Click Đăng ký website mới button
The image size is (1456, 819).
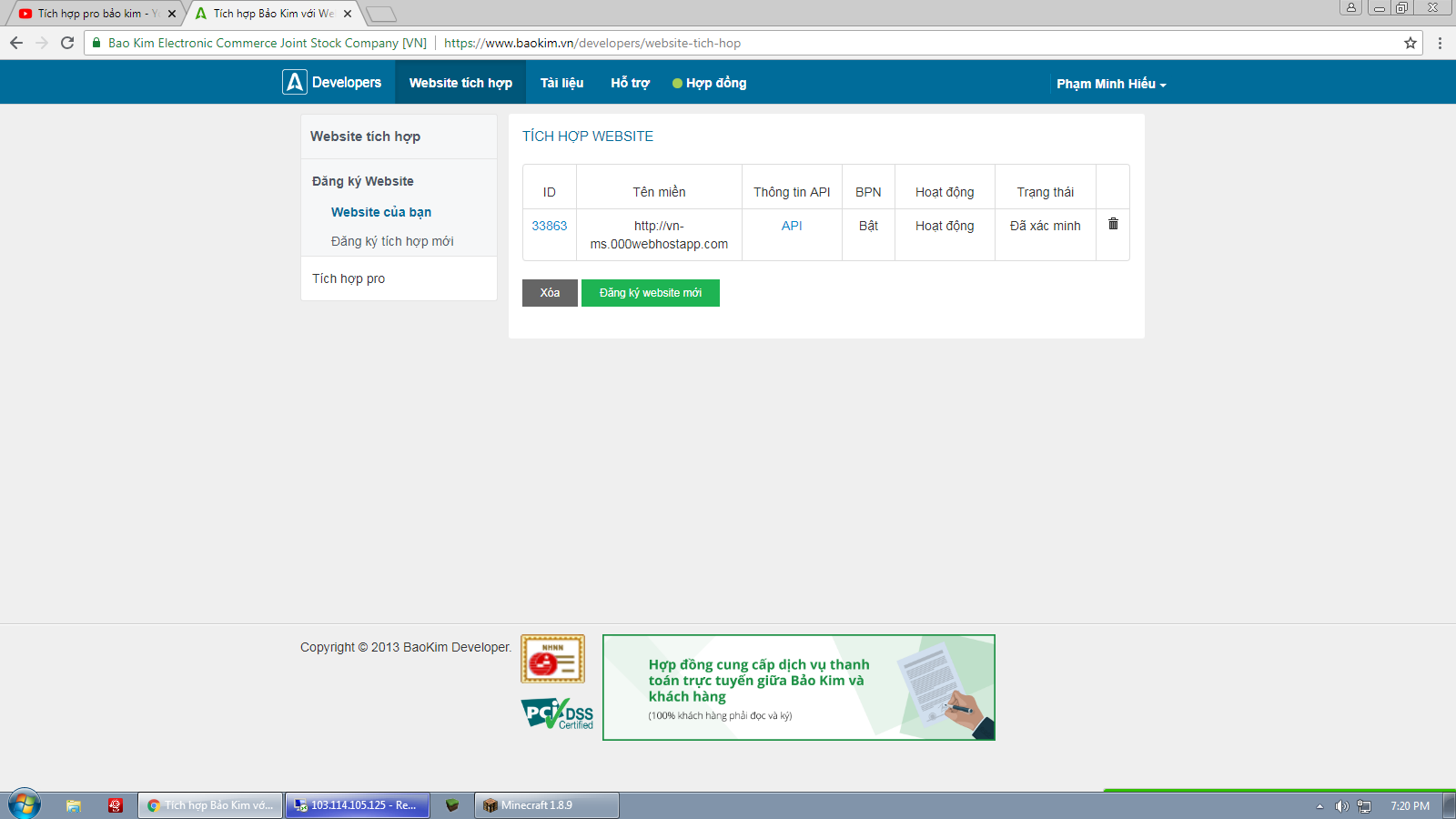coord(651,293)
